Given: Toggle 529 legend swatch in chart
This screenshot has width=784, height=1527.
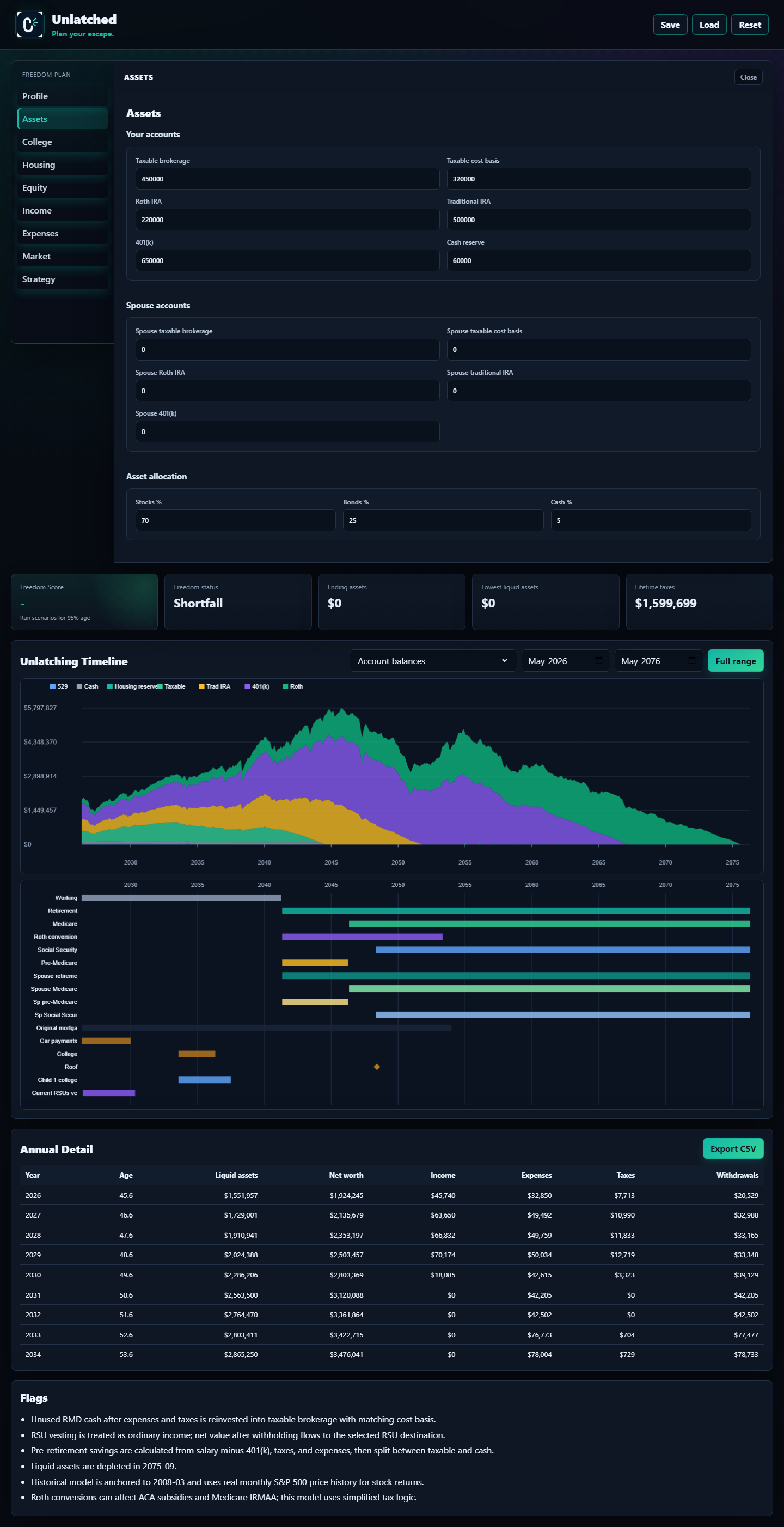Looking at the screenshot, I should pyautogui.click(x=53, y=686).
